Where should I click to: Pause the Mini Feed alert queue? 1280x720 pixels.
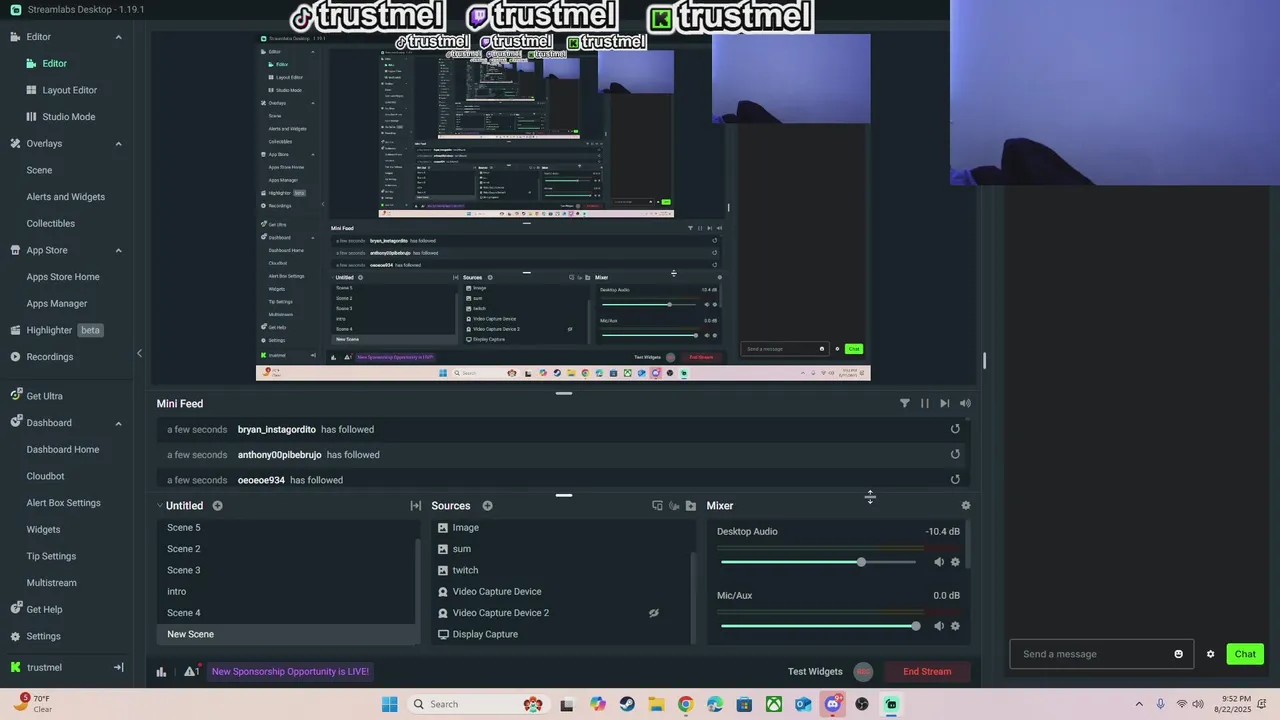coord(925,404)
